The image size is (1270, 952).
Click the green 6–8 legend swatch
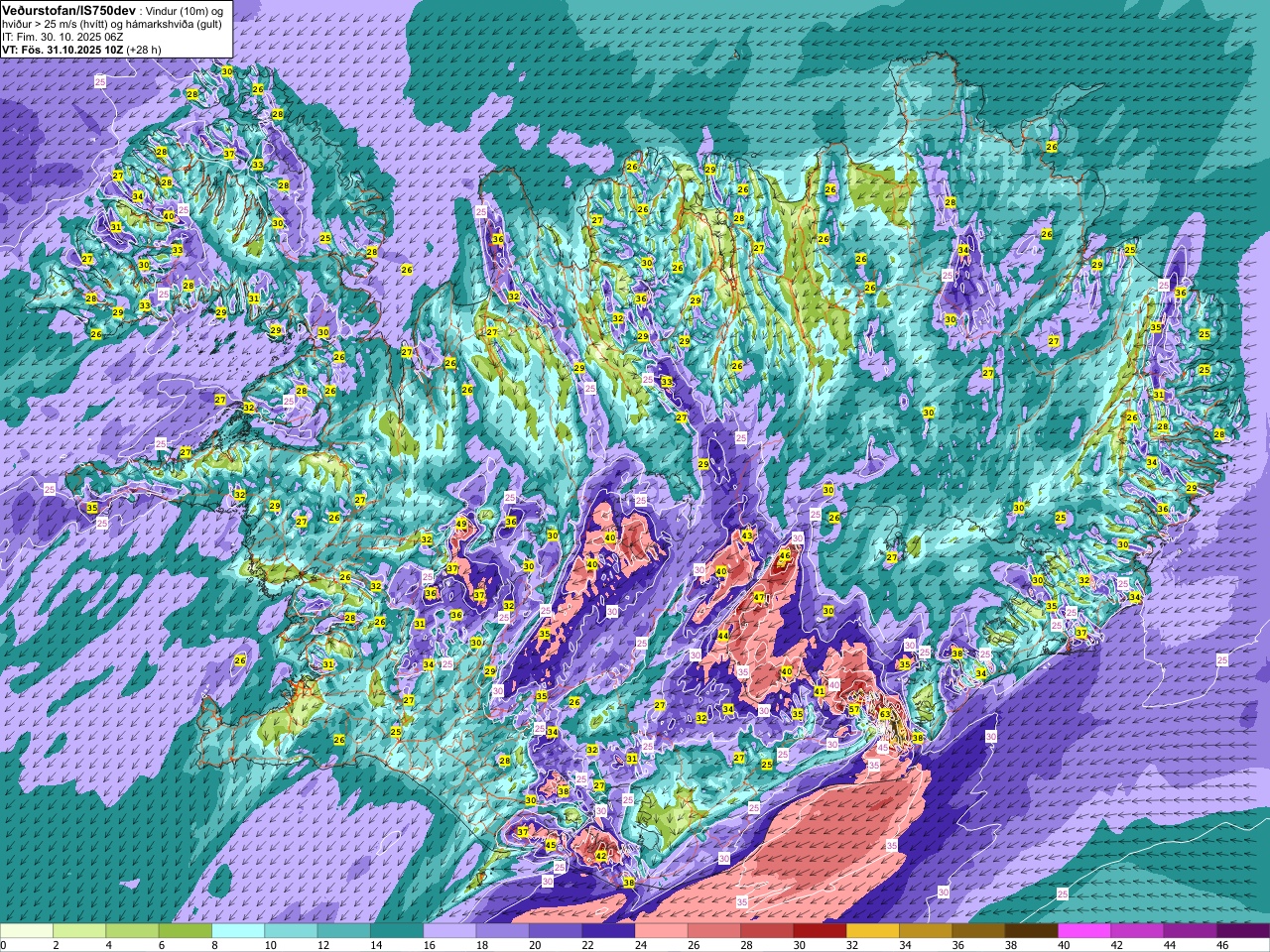coord(186,931)
